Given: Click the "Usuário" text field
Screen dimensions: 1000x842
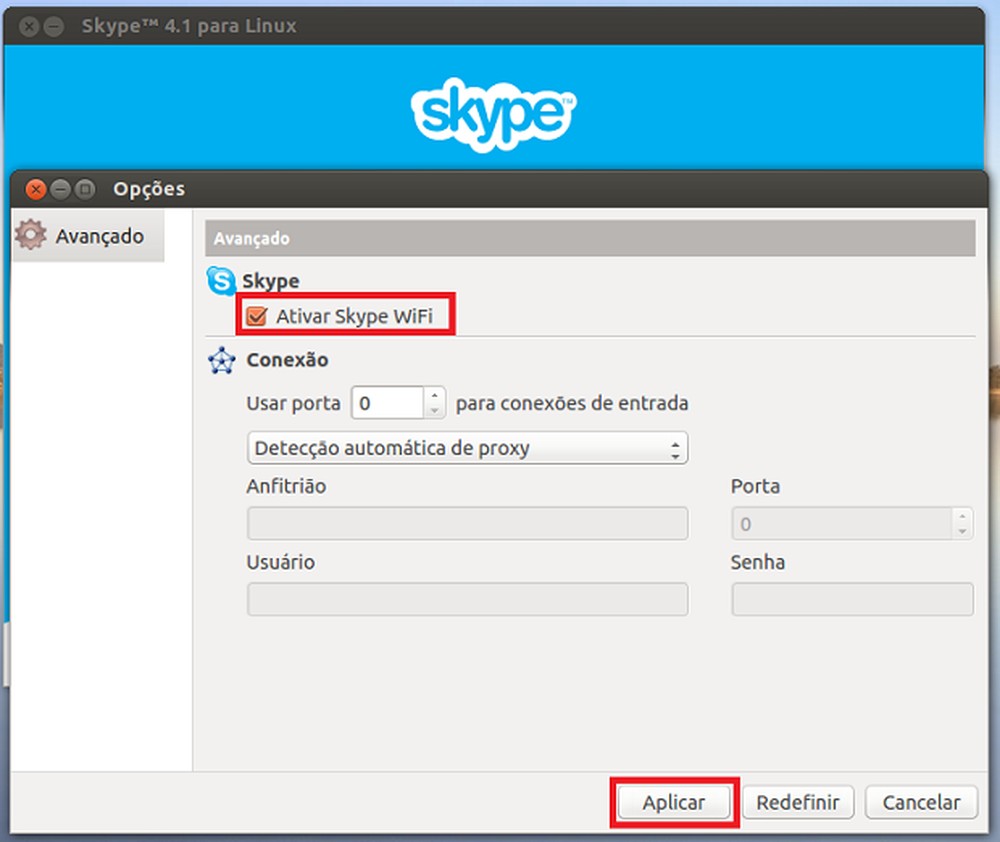Looking at the screenshot, I should tap(467, 599).
